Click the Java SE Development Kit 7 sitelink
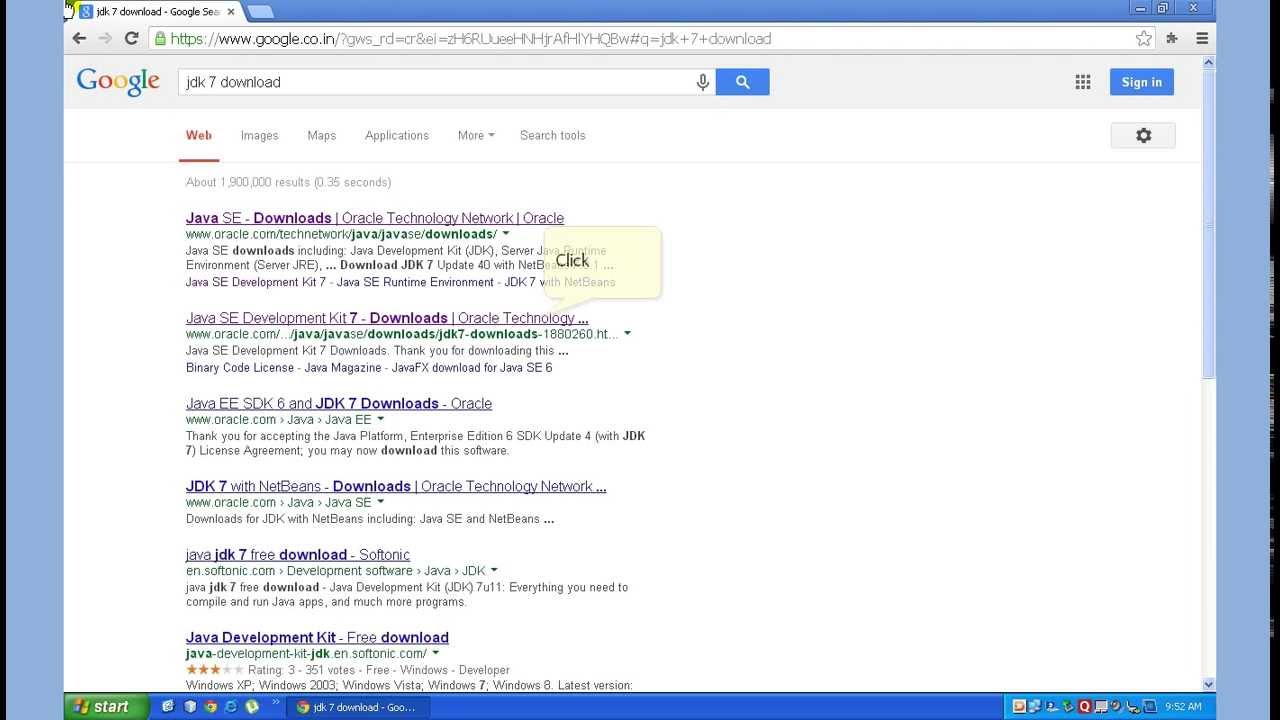The width and height of the screenshot is (1280, 720). pos(256,282)
